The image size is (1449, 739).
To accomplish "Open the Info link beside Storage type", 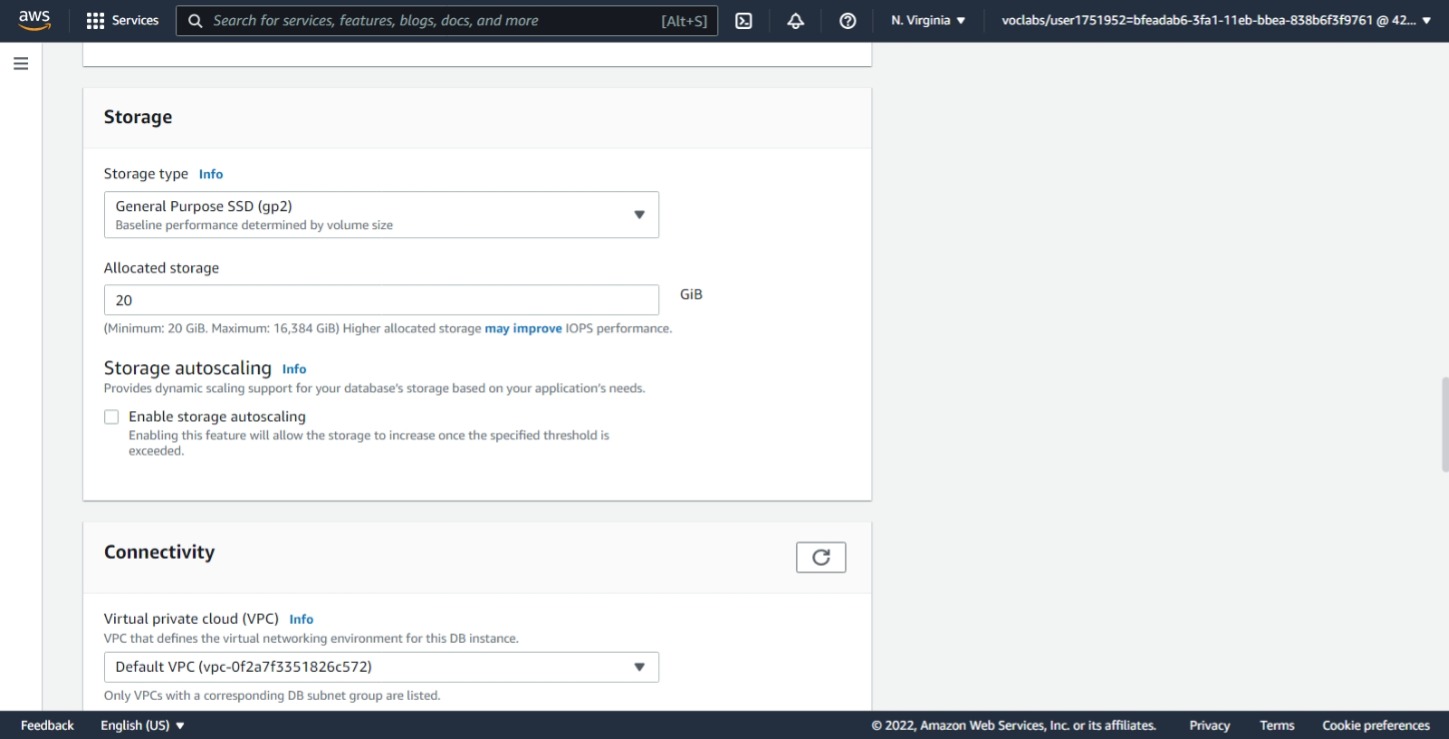I will click(x=210, y=173).
